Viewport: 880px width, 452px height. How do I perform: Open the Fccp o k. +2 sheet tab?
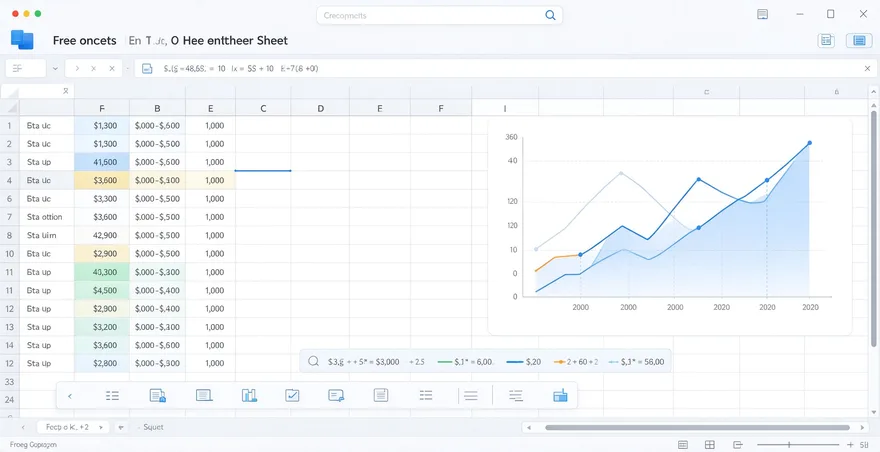point(73,427)
